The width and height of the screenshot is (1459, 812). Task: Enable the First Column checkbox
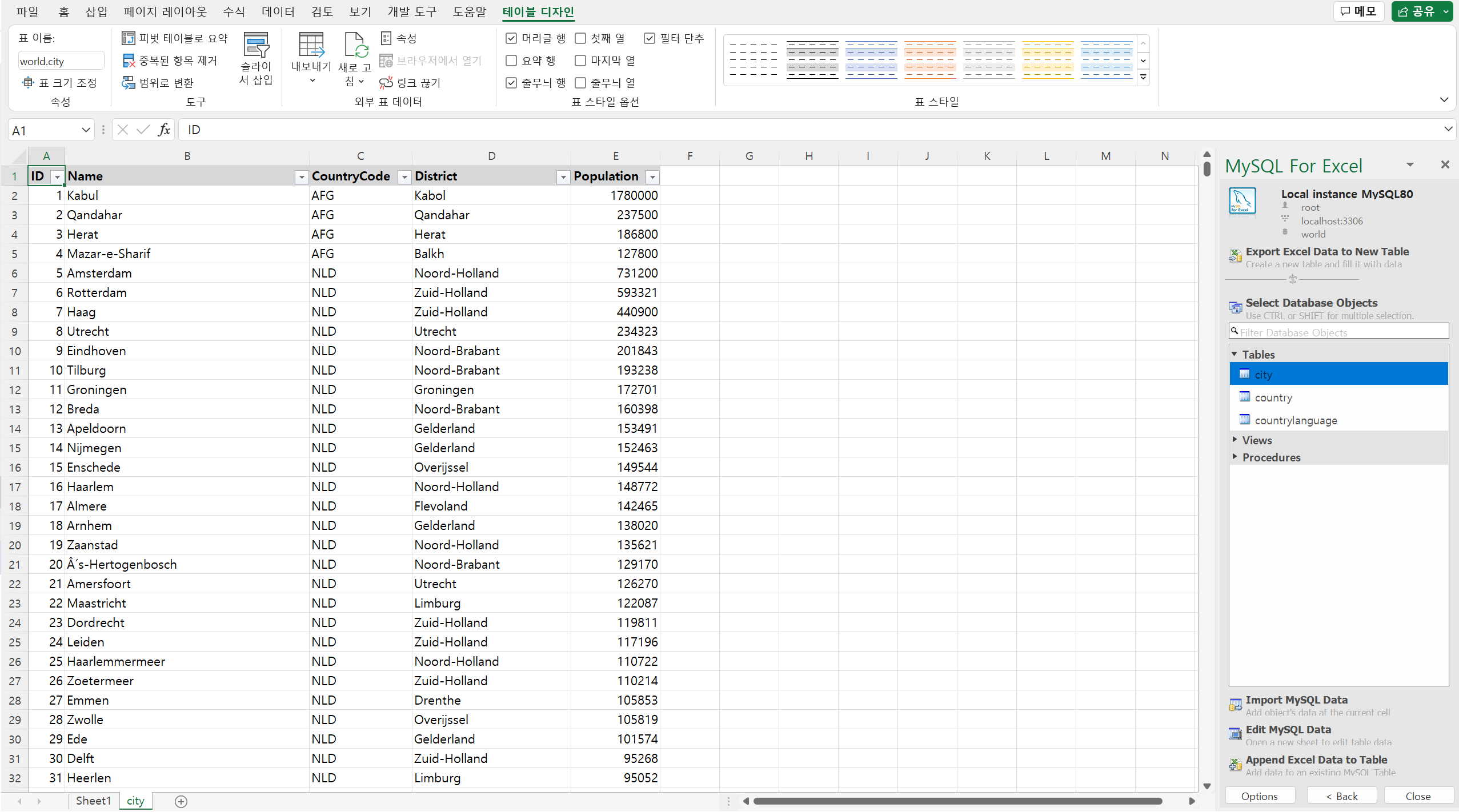point(580,38)
